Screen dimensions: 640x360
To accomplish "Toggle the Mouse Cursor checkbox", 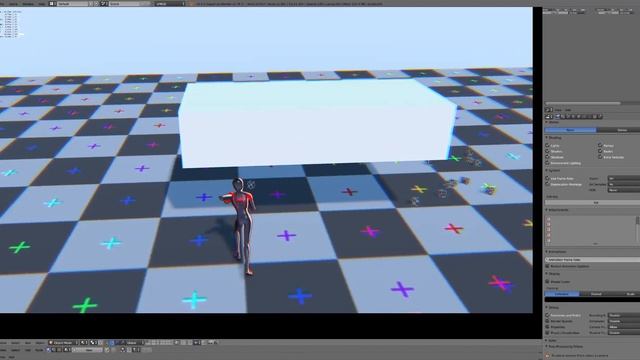I will coord(547,282).
